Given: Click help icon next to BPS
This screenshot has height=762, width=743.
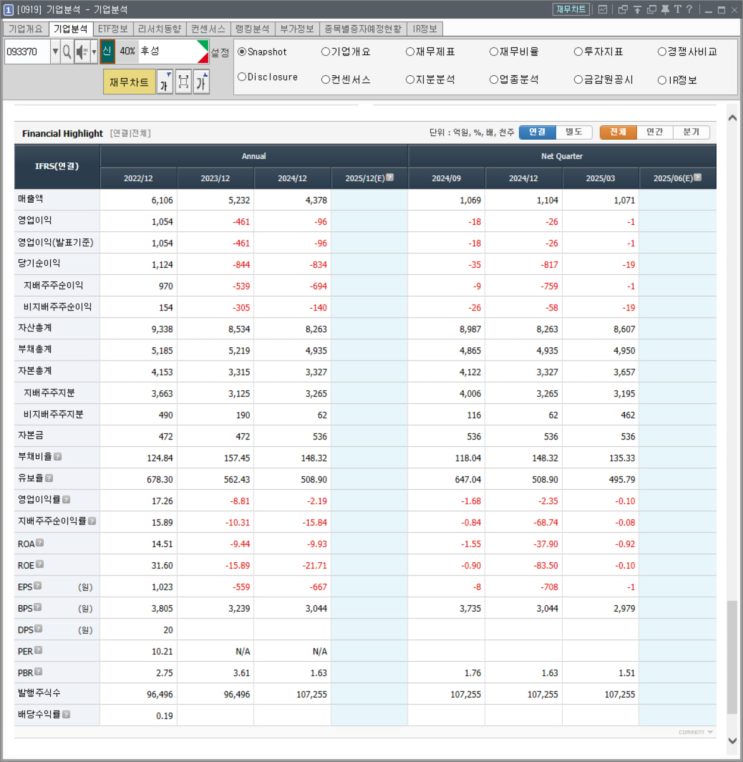Looking at the screenshot, I should pyautogui.click(x=38, y=607).
